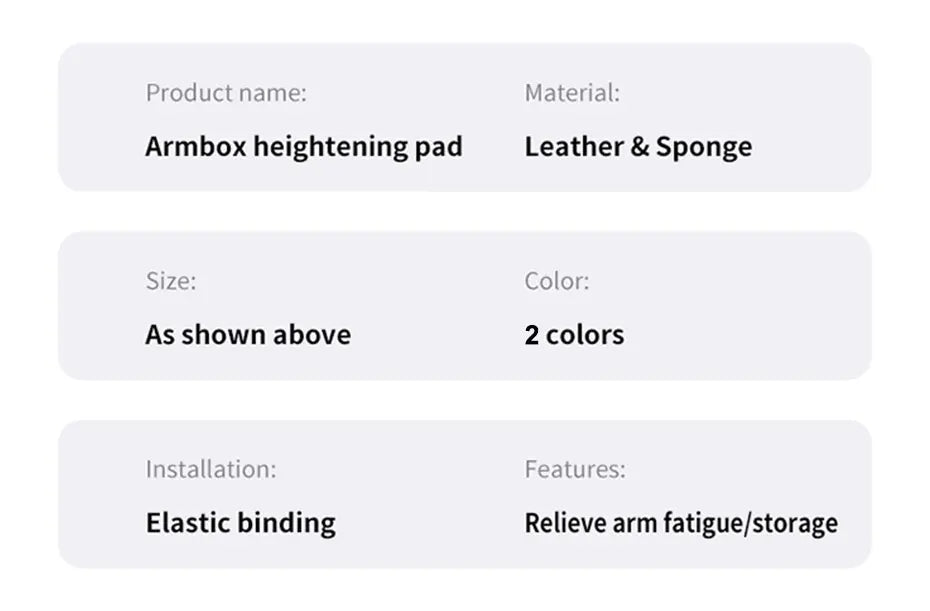Screen dimensions: 930x611
Task: Select the 'Relieve arm fatigue/storage' text
Action: coord(681,523)
